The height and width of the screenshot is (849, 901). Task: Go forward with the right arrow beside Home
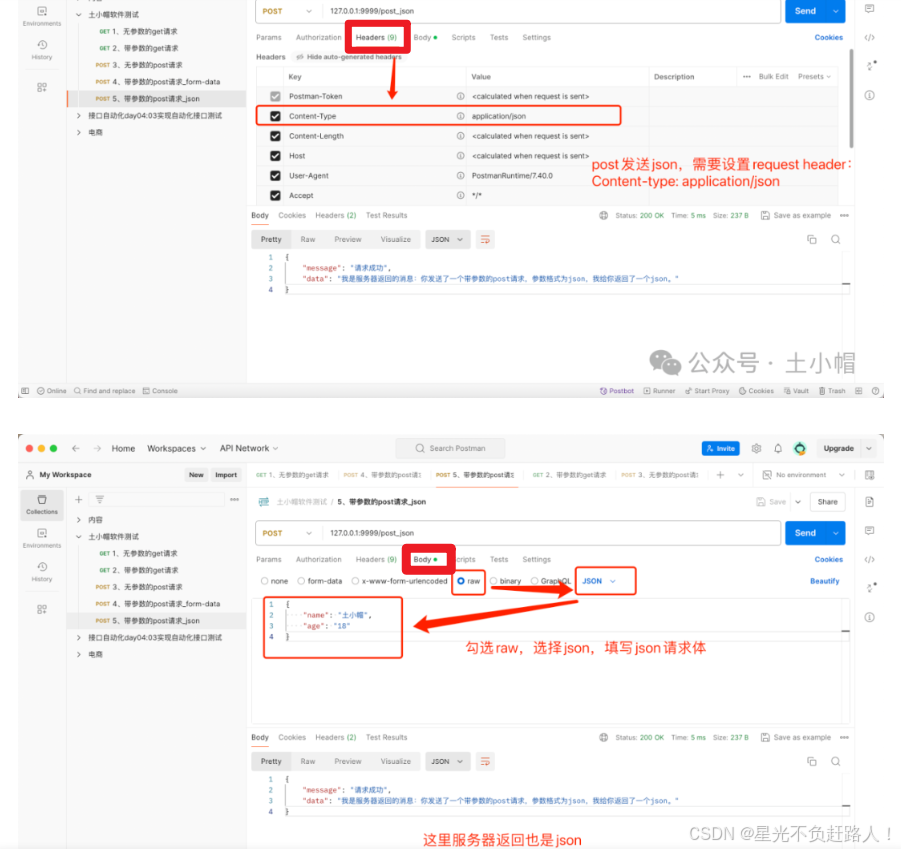point(97,449)
